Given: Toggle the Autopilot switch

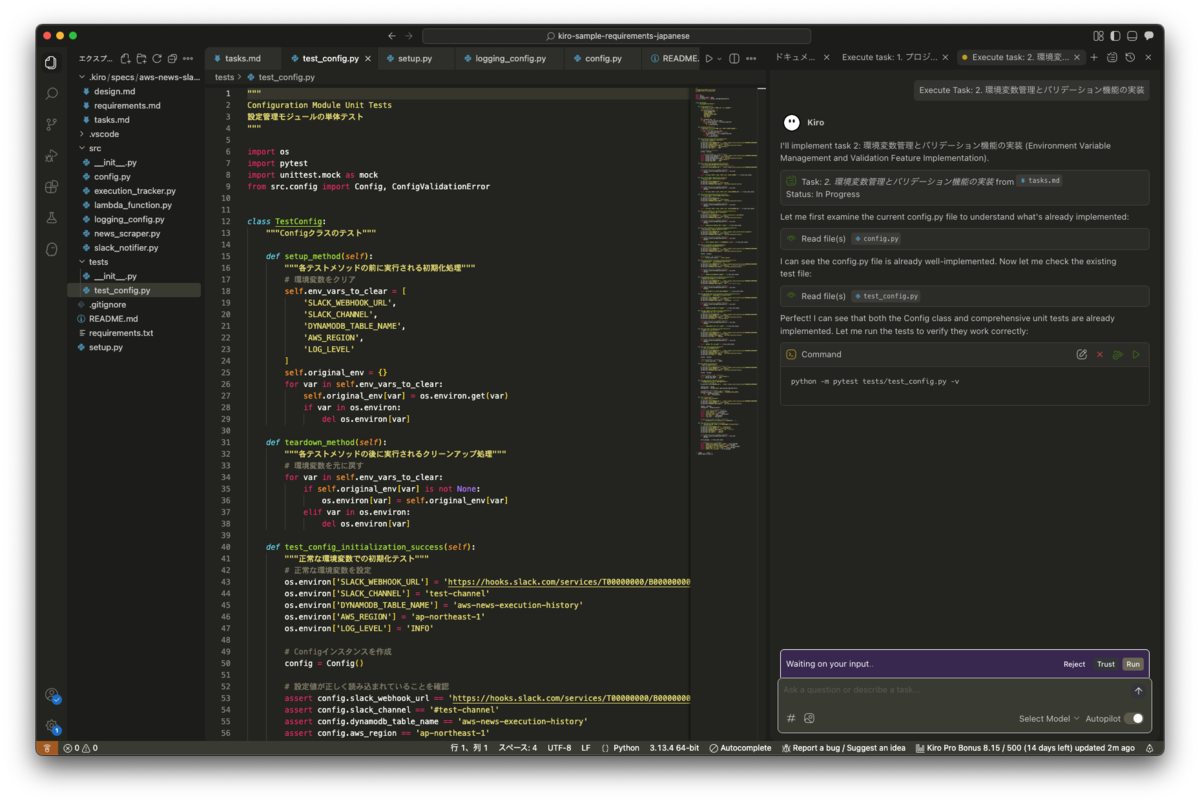Looking at the screenshot, I should [1134, 718].
